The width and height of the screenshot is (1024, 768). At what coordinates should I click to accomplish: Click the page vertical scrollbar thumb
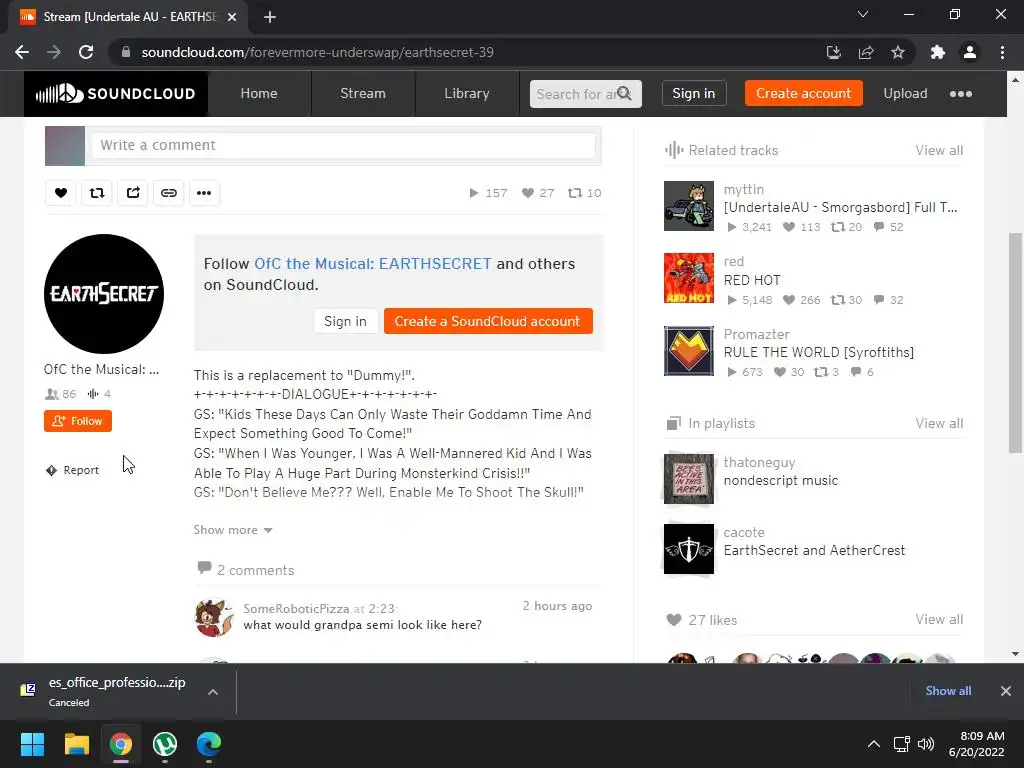point(1015,343)
